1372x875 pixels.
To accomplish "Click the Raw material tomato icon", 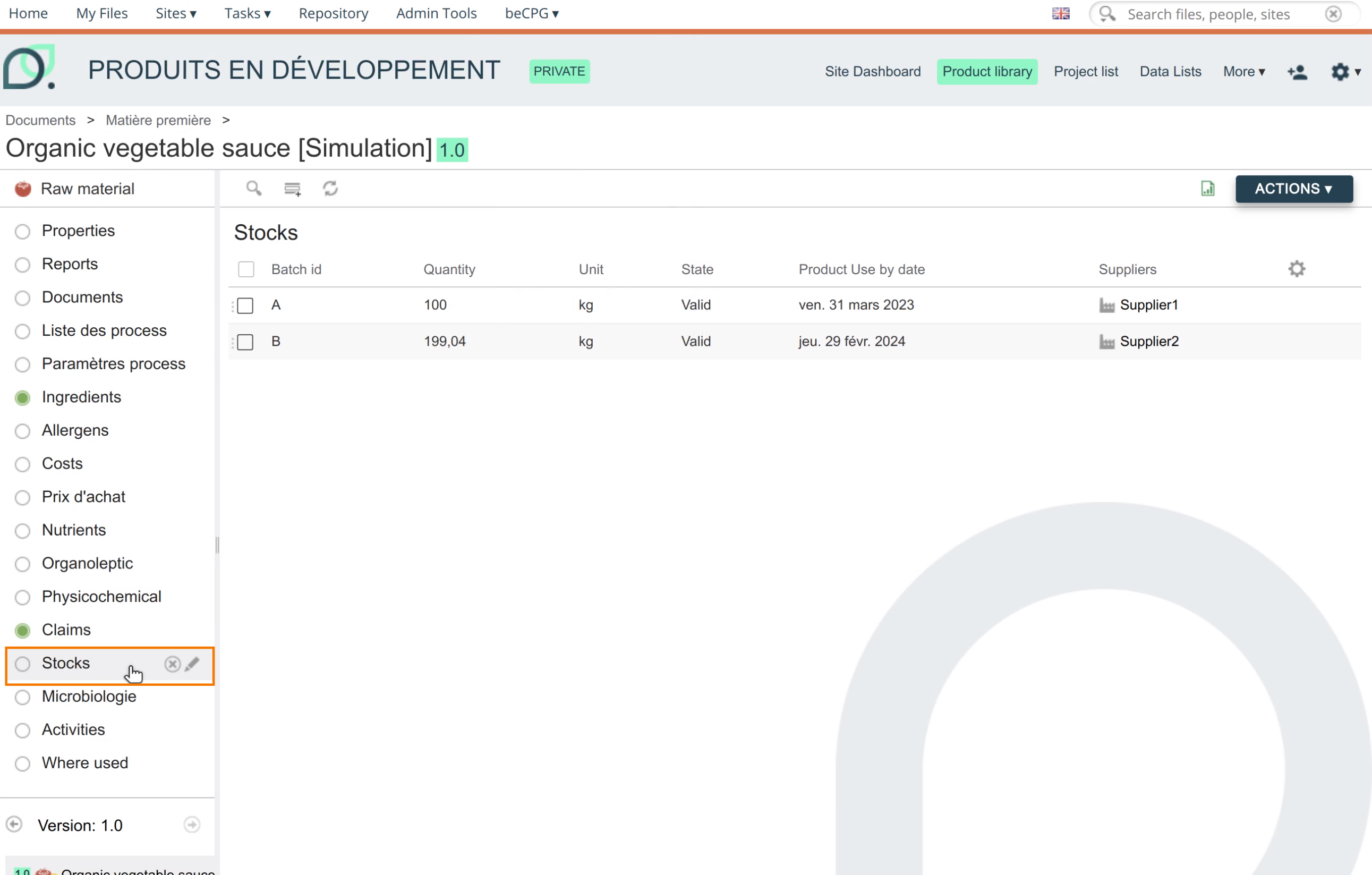I will click(23, 189).
